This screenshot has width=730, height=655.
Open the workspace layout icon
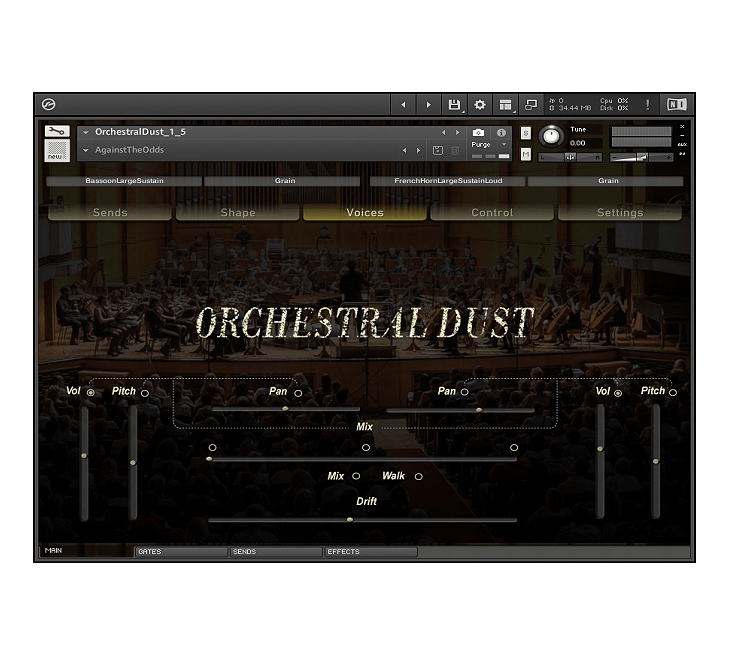[506, 105]
